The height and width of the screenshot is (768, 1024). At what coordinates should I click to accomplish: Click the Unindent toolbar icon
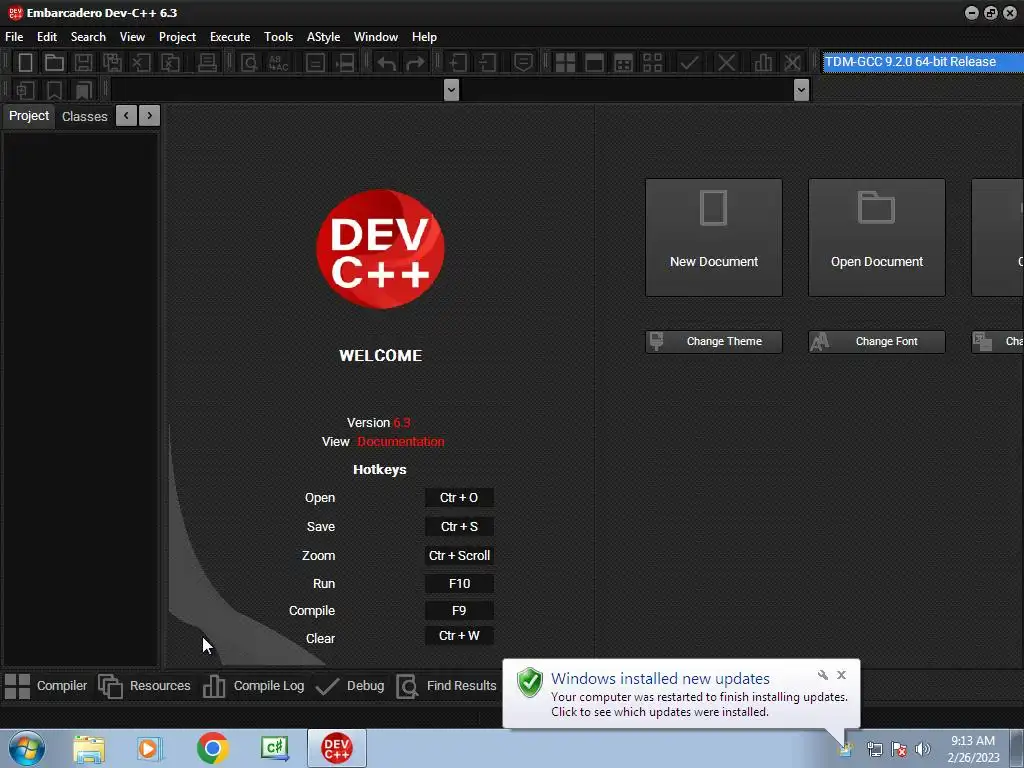(487, 63)
